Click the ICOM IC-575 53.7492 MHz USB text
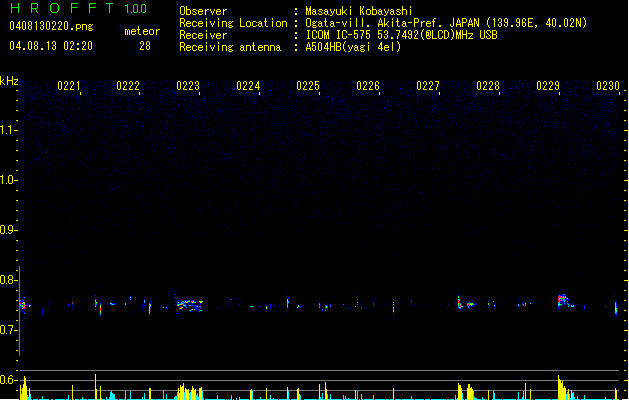 402,35
